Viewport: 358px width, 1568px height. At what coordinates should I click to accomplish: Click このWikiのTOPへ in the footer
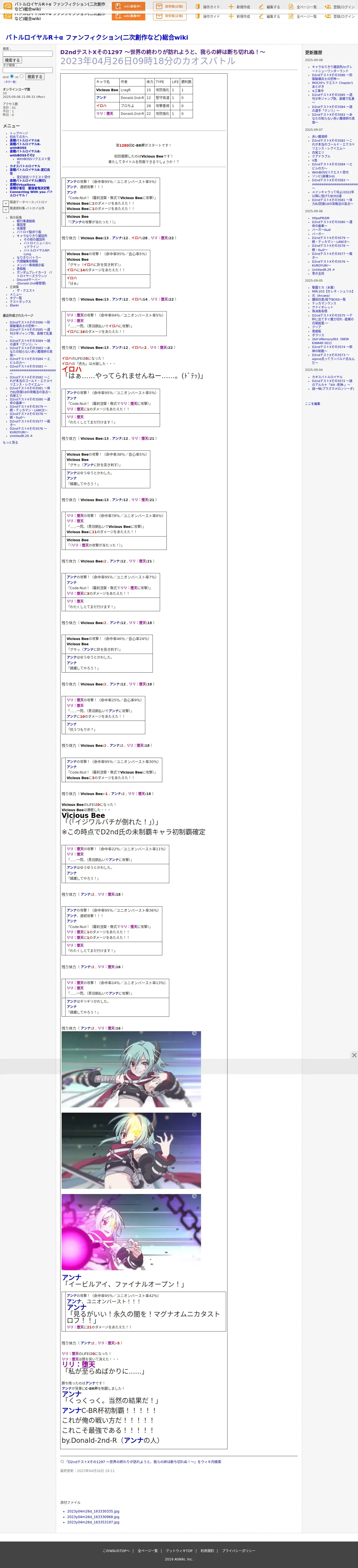116,1550
